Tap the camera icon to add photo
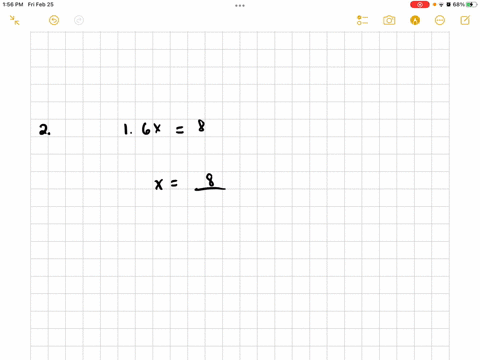Screen dimensions: 480x360 (389, 20)
